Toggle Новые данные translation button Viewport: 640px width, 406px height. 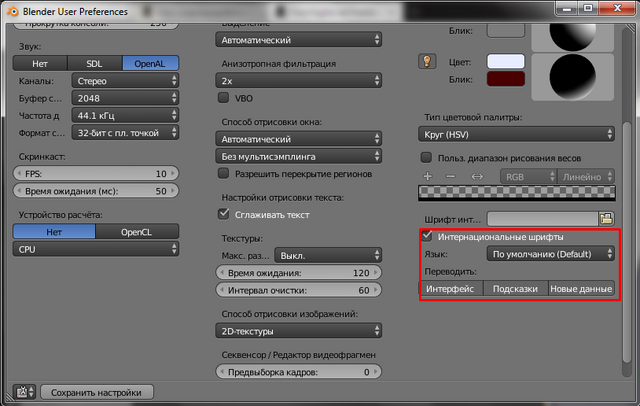(x=581, y=288)
